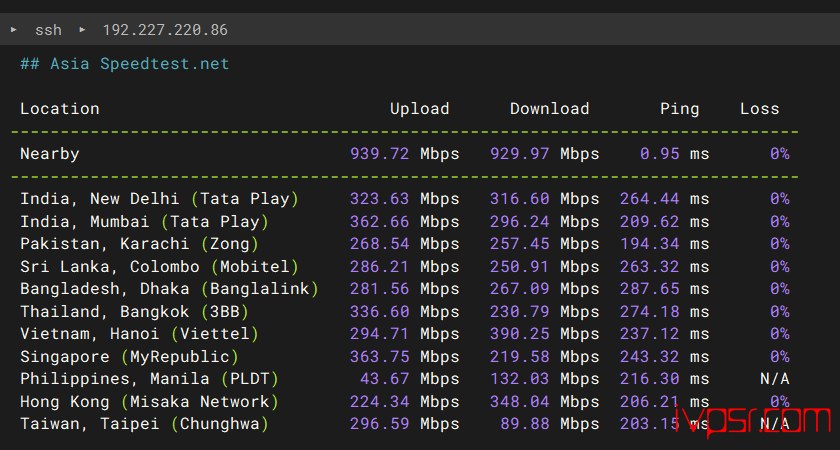Viewport: 840px width, 450px height.
Task: Select the Nearby row label
Action: click(x=50, y=154)
